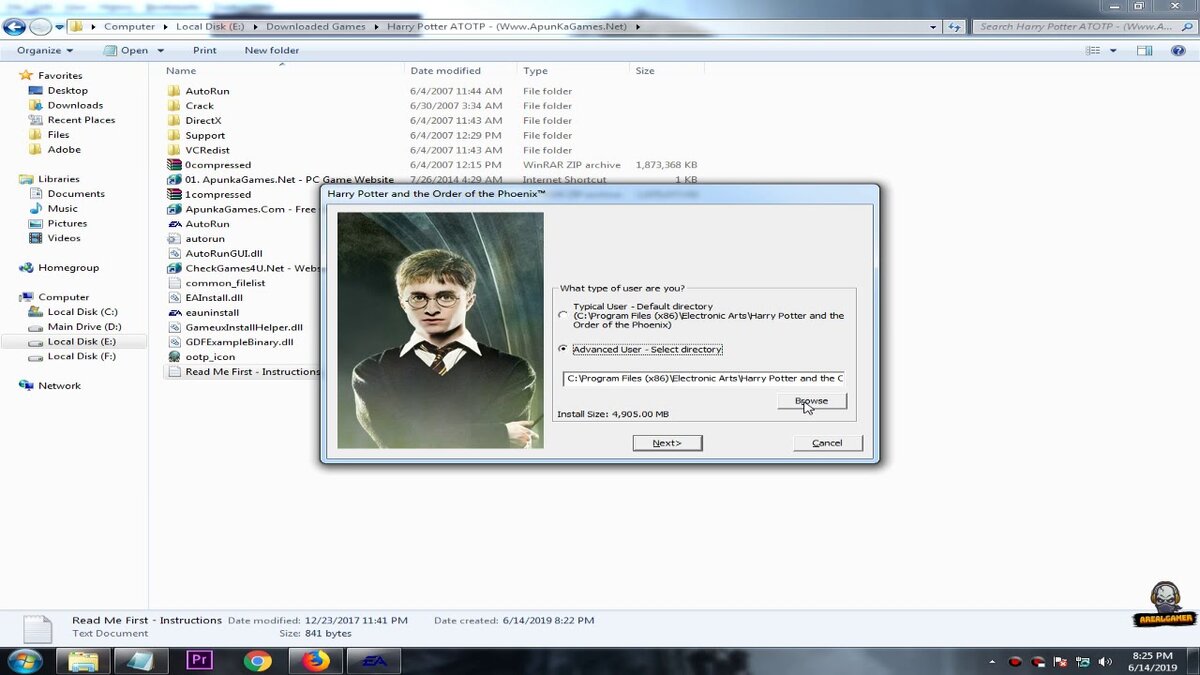Open Local Disk (F:) in sidebar
Image resolution: width=1200 pixels, height=675 pixels.
(82, 356)
